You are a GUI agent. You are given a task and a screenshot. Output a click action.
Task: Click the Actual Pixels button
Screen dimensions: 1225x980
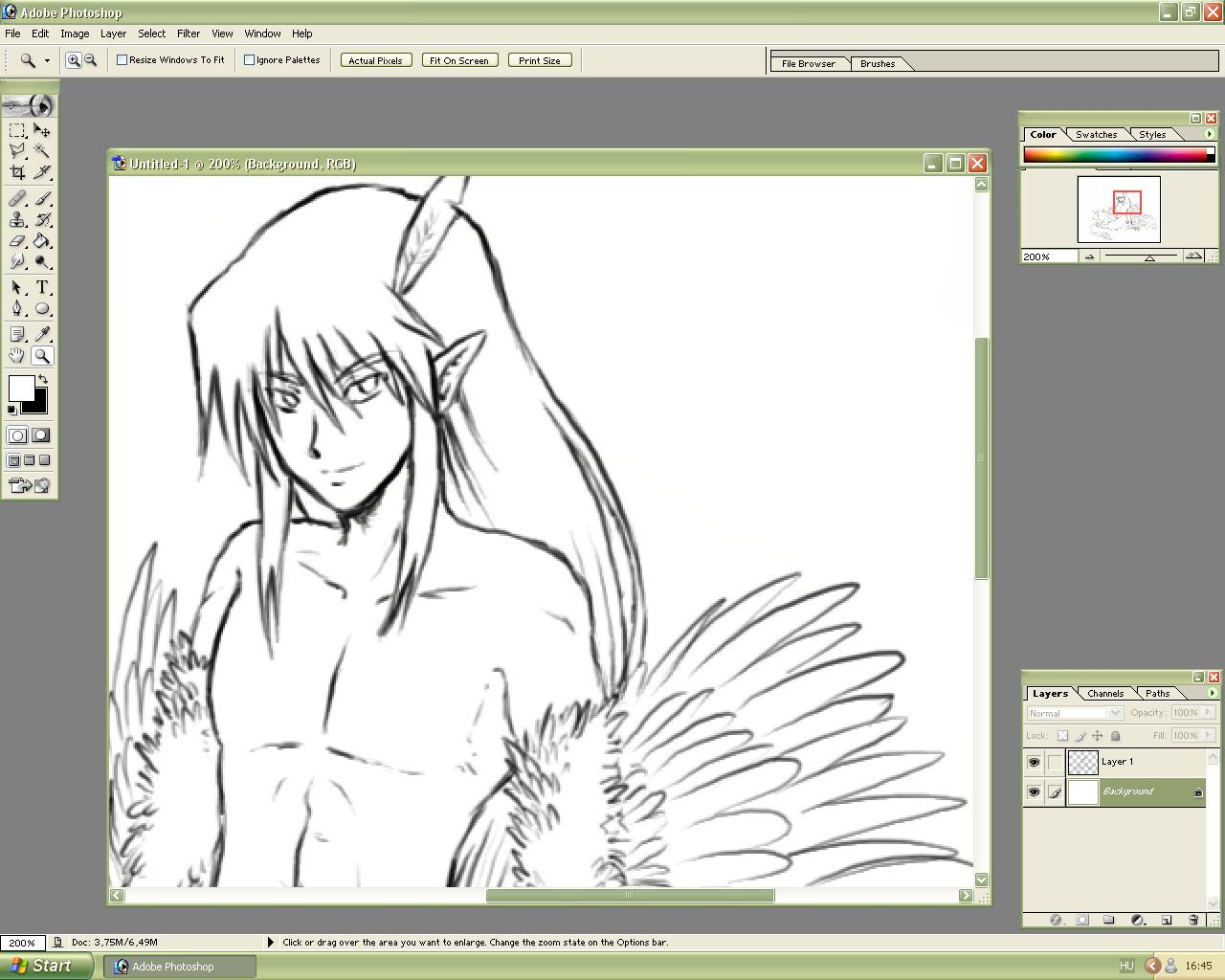(x=375, y=60)
